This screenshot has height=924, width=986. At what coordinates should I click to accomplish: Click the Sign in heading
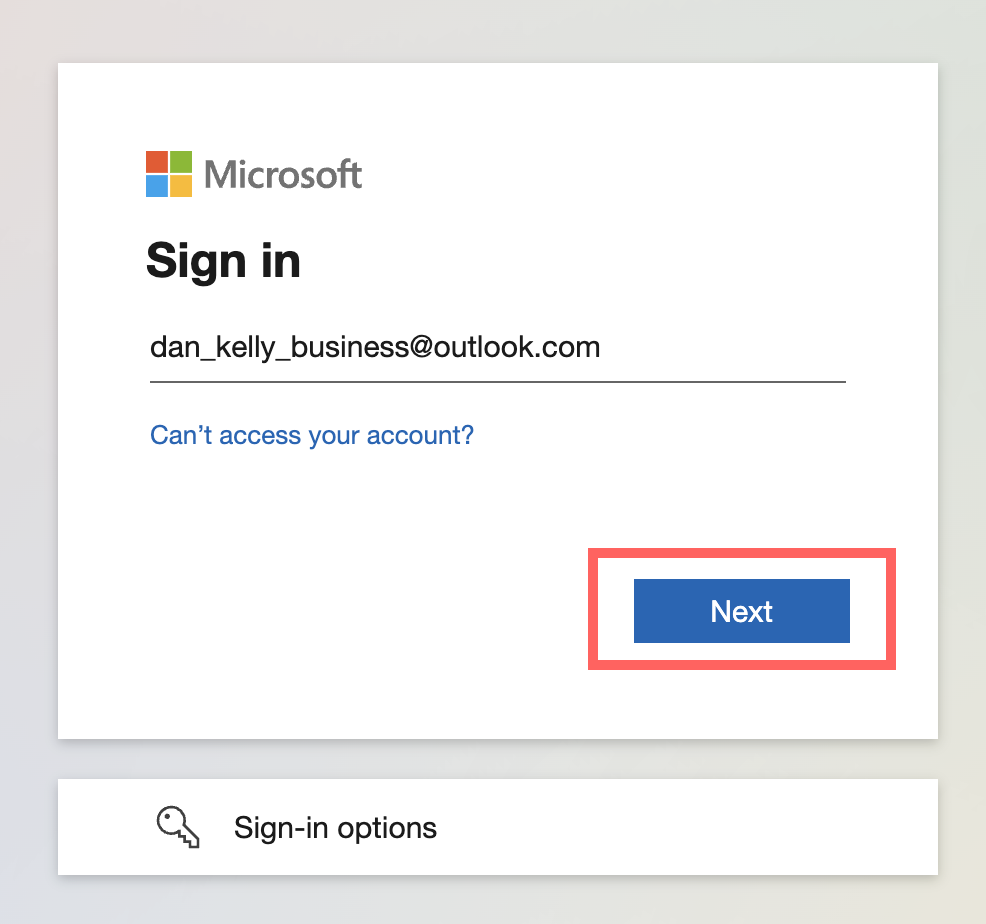pyautogui.click(x=223, y=260)
